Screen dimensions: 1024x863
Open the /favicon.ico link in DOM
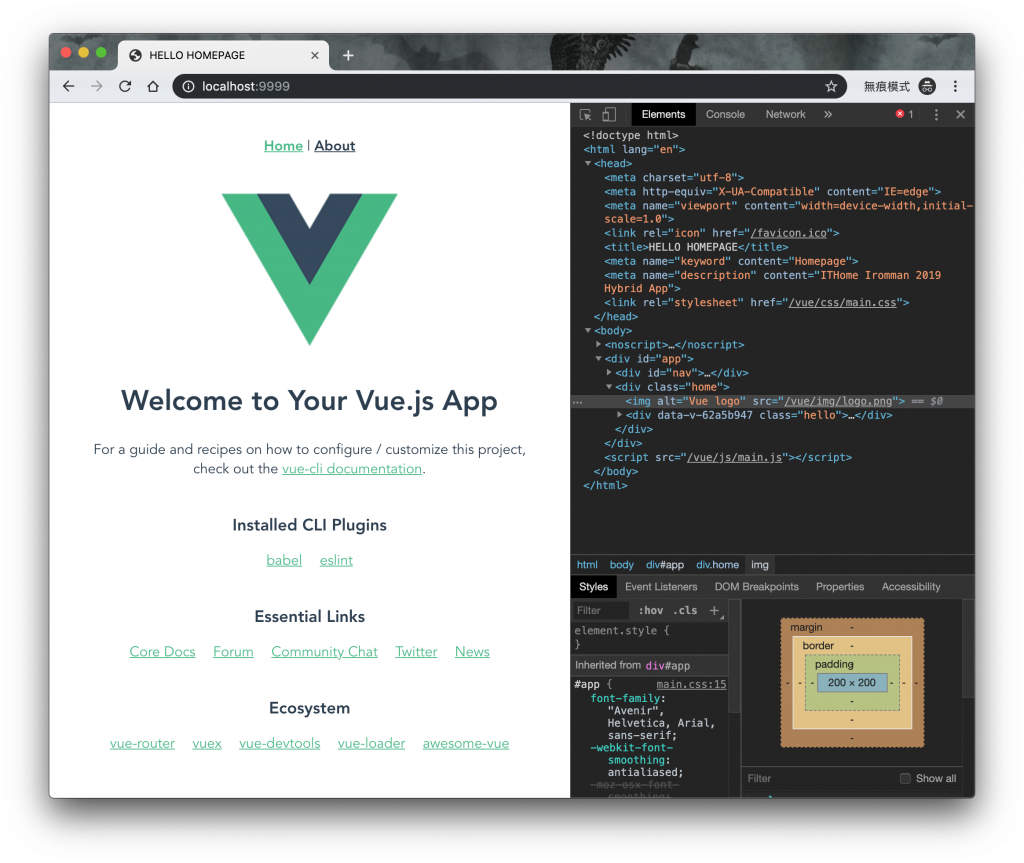coord(788,233)
